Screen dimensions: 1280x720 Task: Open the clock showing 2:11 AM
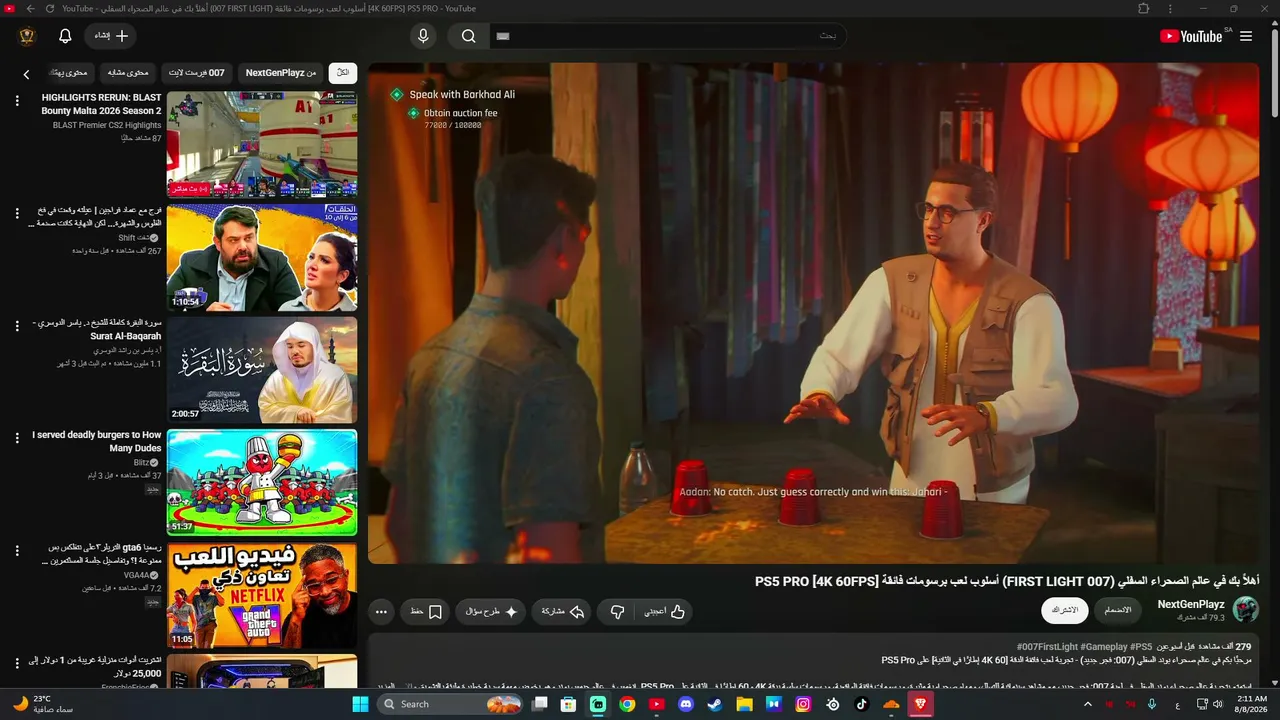click(x=1252, y=704)
